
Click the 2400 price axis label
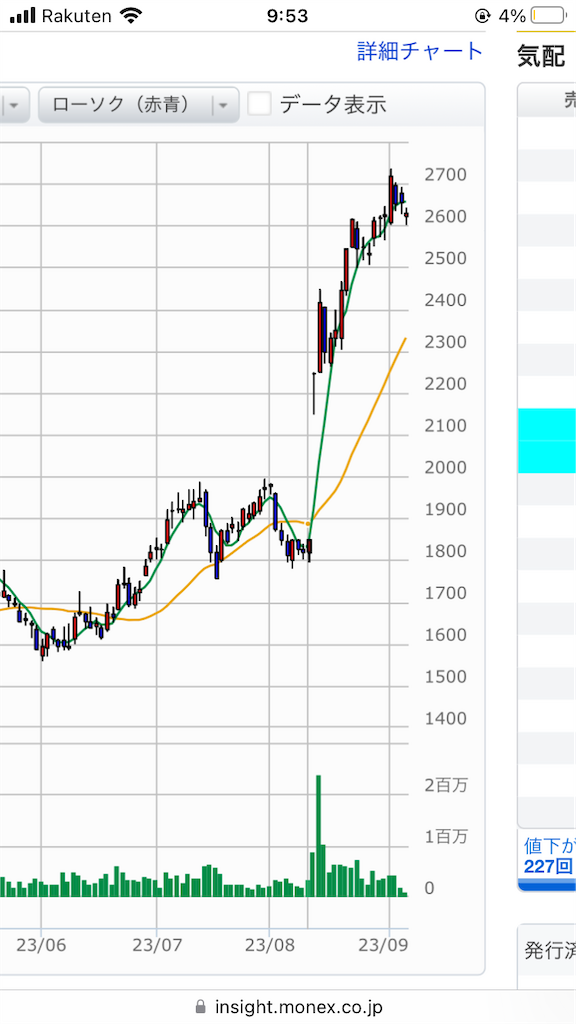[x=445, y=300]
